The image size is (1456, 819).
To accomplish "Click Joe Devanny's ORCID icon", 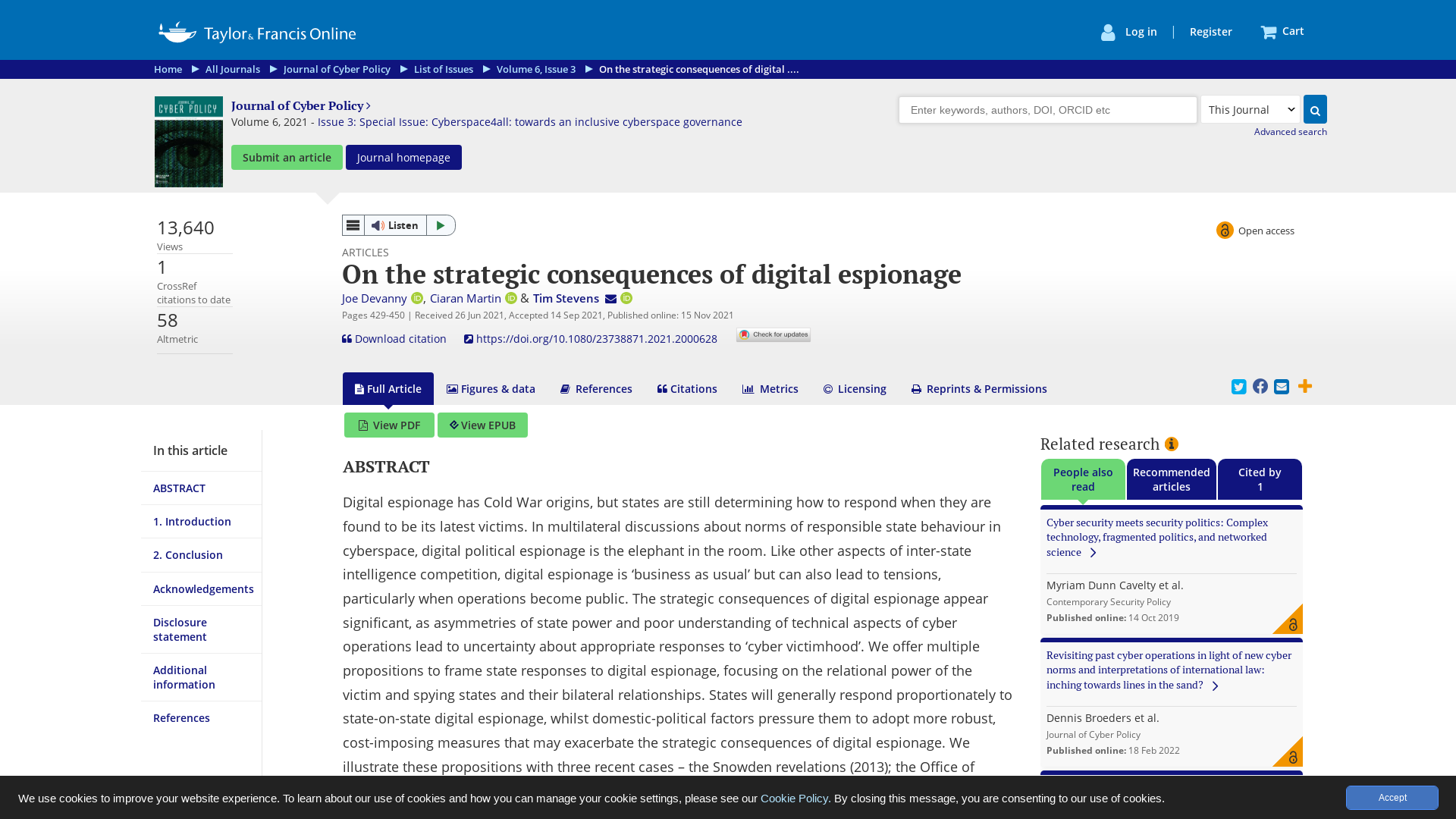I will click(x=417, y=298).
